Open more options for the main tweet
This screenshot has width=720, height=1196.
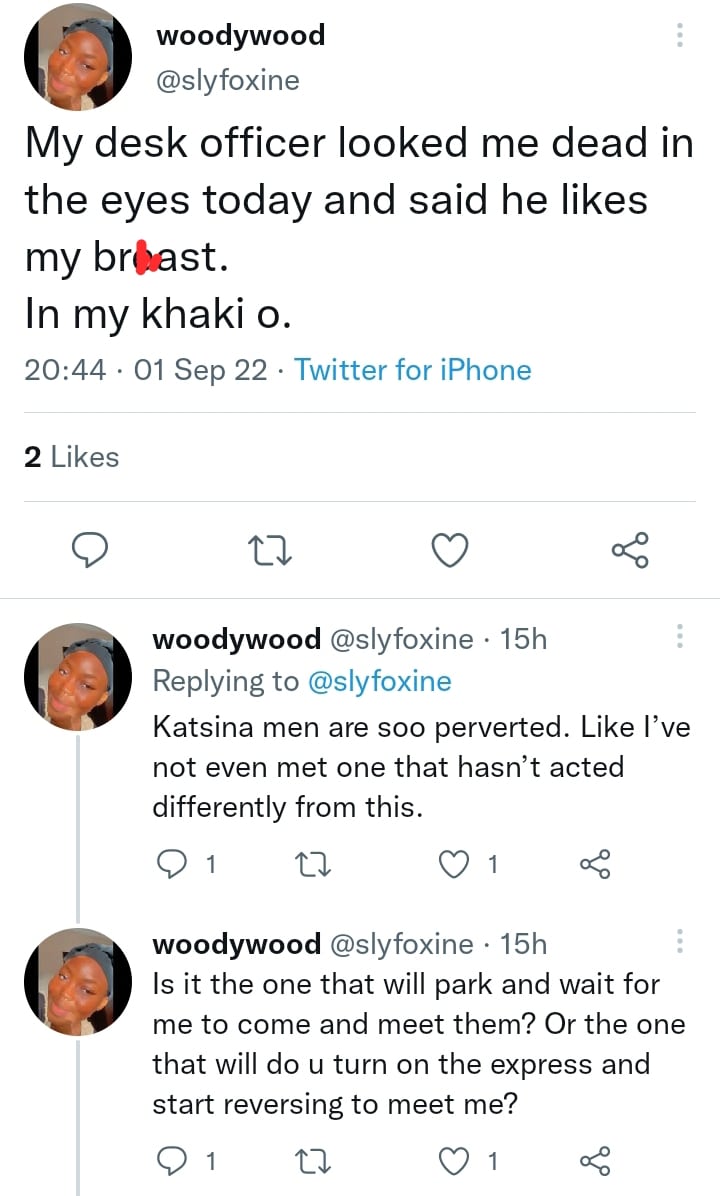click(x=680, y=37)
